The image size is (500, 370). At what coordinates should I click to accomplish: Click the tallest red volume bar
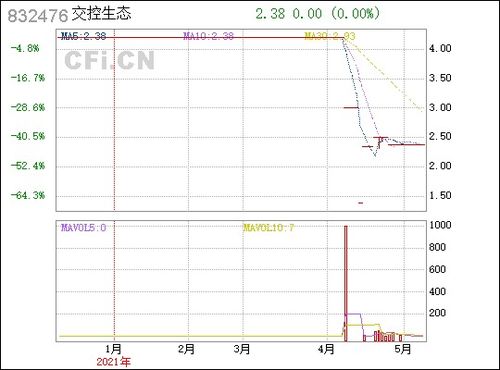click(x=346, y=283)
